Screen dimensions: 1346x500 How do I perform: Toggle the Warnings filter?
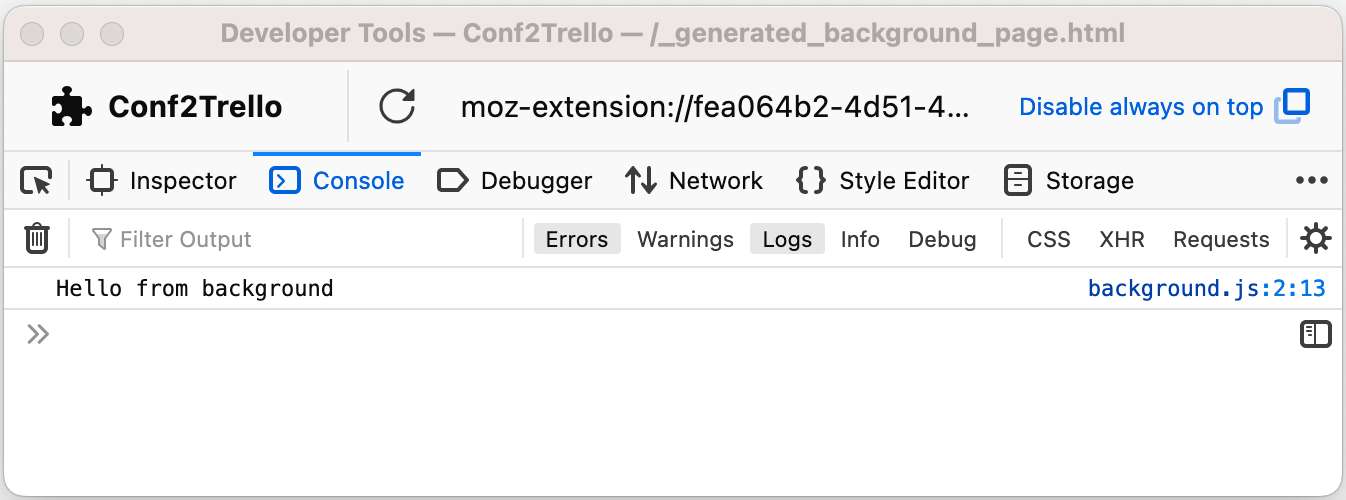tap(685, 239)
